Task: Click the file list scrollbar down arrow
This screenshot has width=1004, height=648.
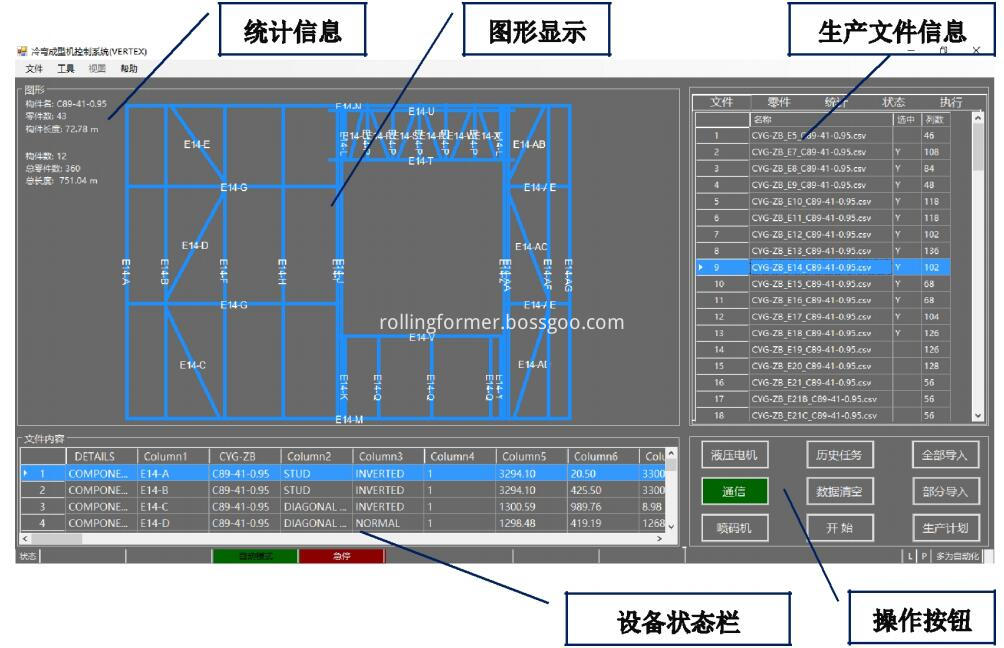Action: pyautogui.click(x=978, y=416)
